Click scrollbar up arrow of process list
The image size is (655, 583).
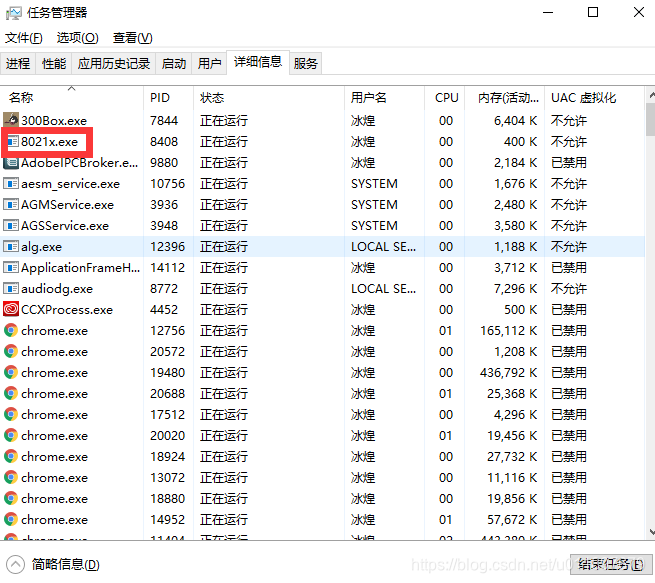coord(651,95)
